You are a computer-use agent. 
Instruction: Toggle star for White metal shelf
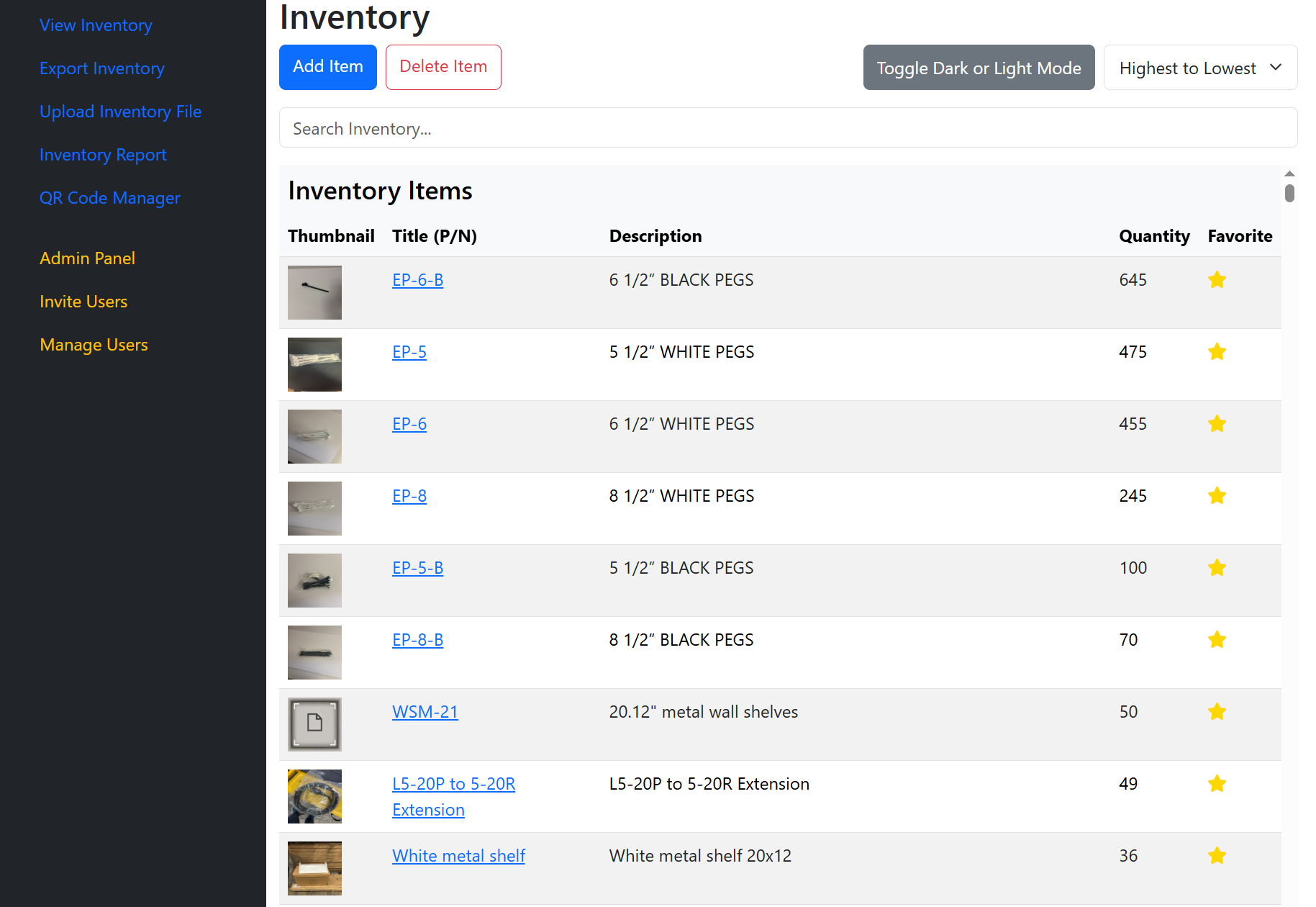point(1217,856)
